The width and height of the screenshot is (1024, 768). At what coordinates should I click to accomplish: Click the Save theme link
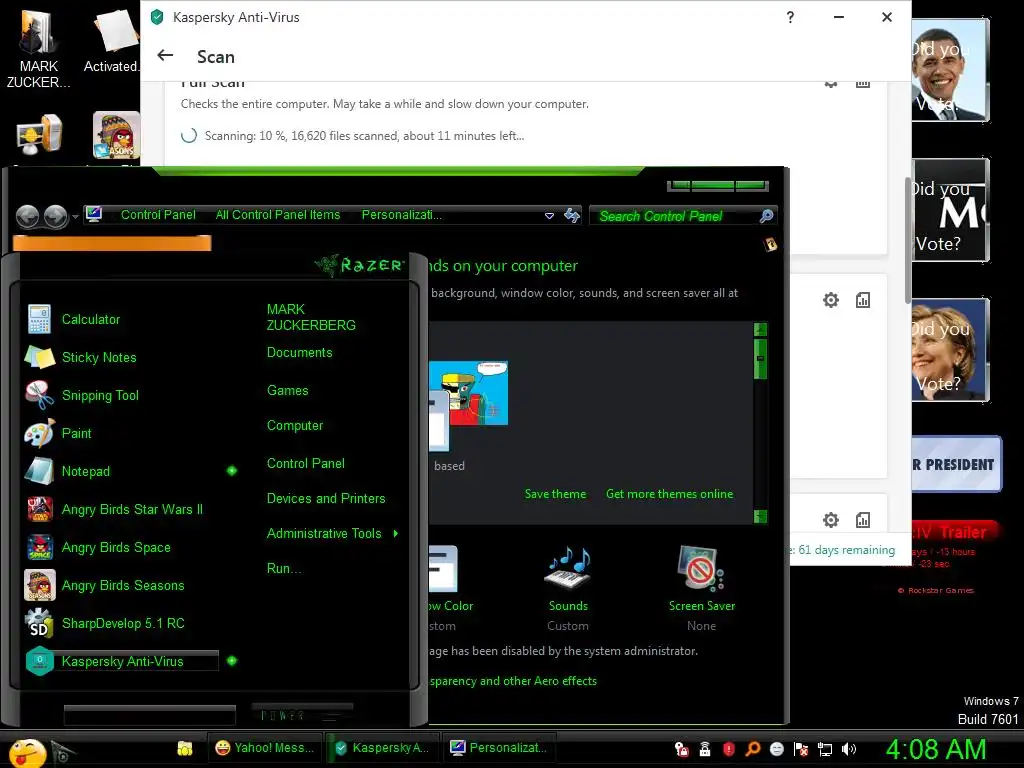tap(555, 494)
